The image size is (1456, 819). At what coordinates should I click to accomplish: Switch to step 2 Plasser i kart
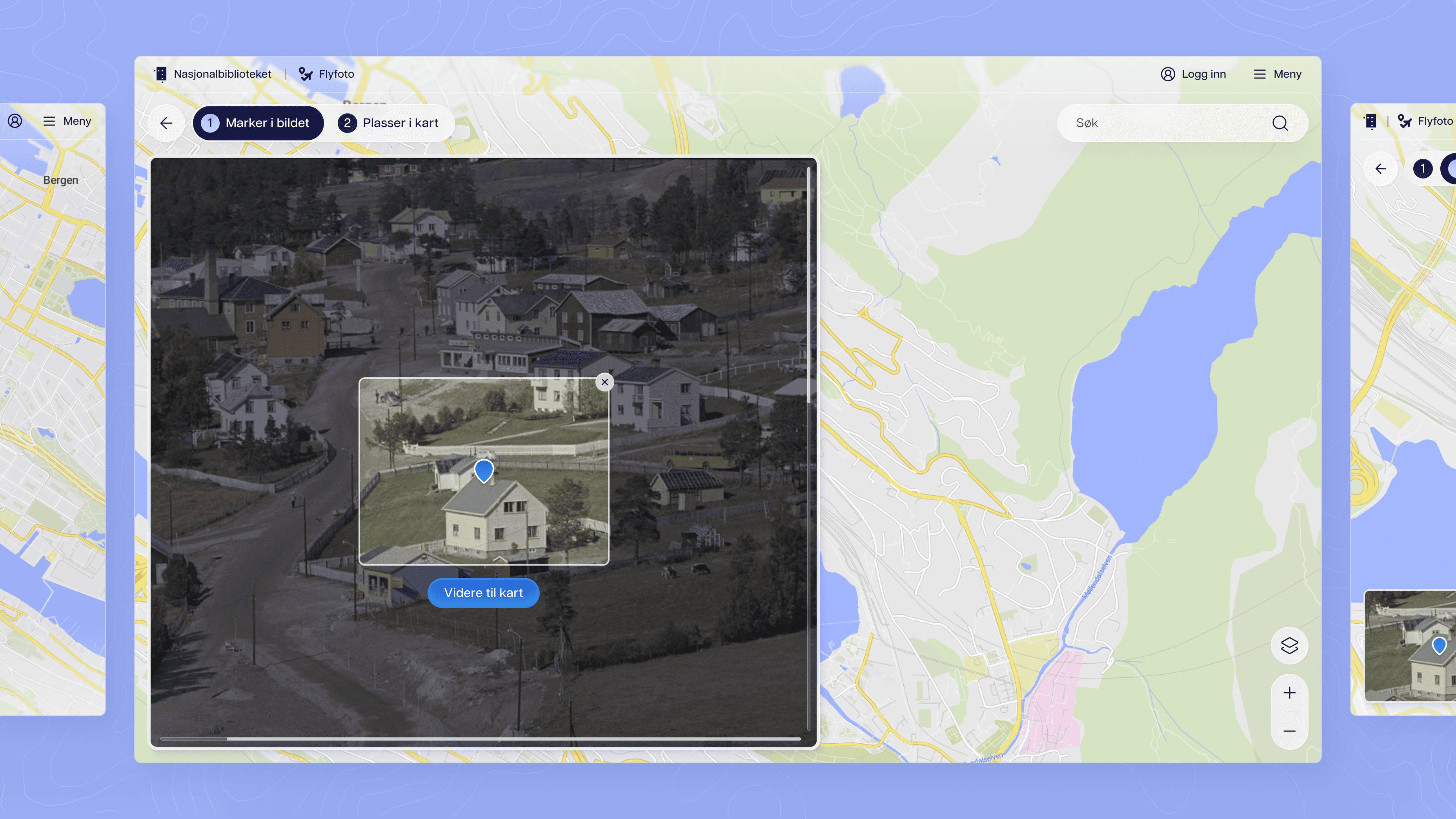coord(389,123)
